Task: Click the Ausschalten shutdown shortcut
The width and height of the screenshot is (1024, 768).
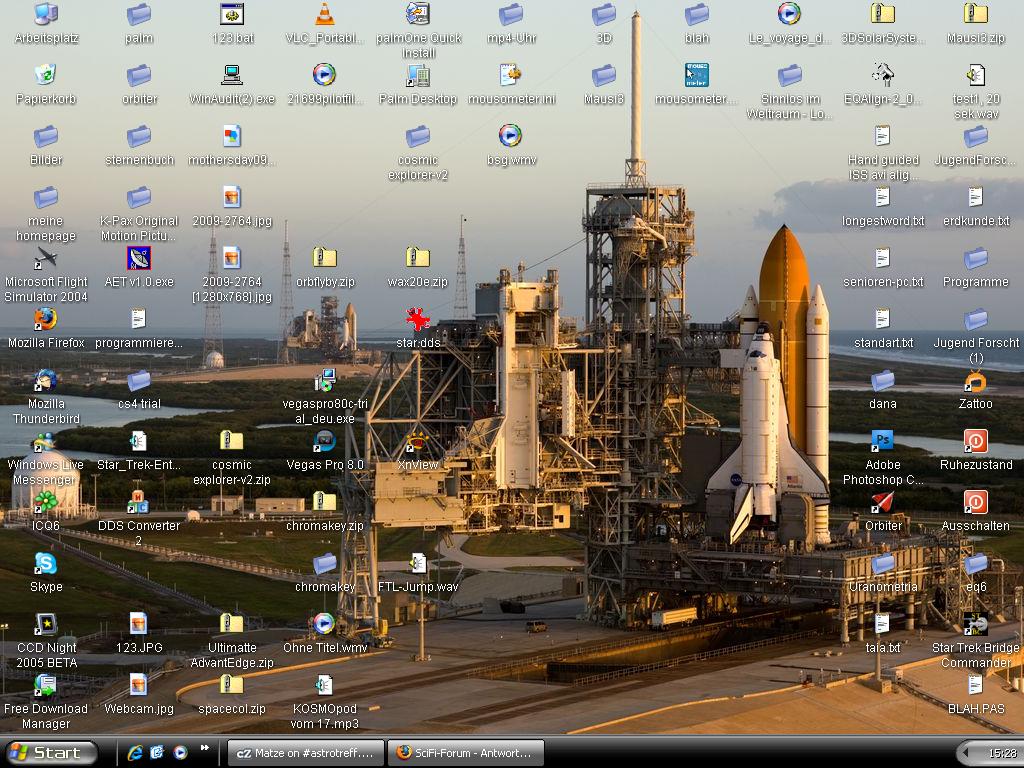Action: point(975,502)
